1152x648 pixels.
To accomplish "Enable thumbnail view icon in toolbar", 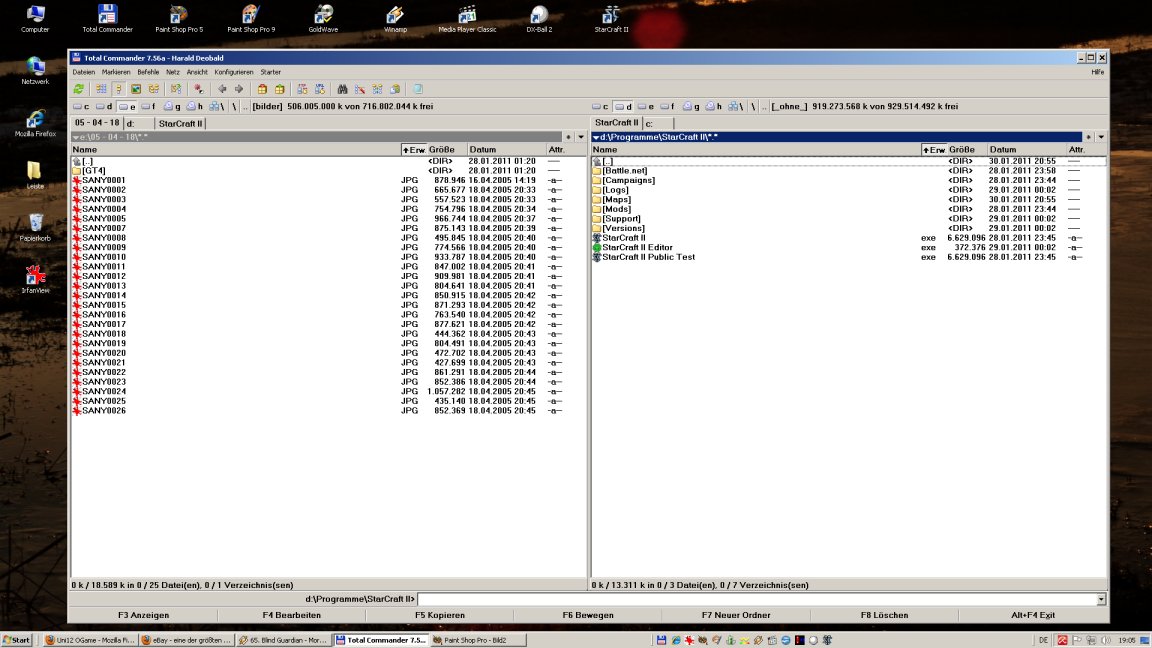I will point(136,89).
